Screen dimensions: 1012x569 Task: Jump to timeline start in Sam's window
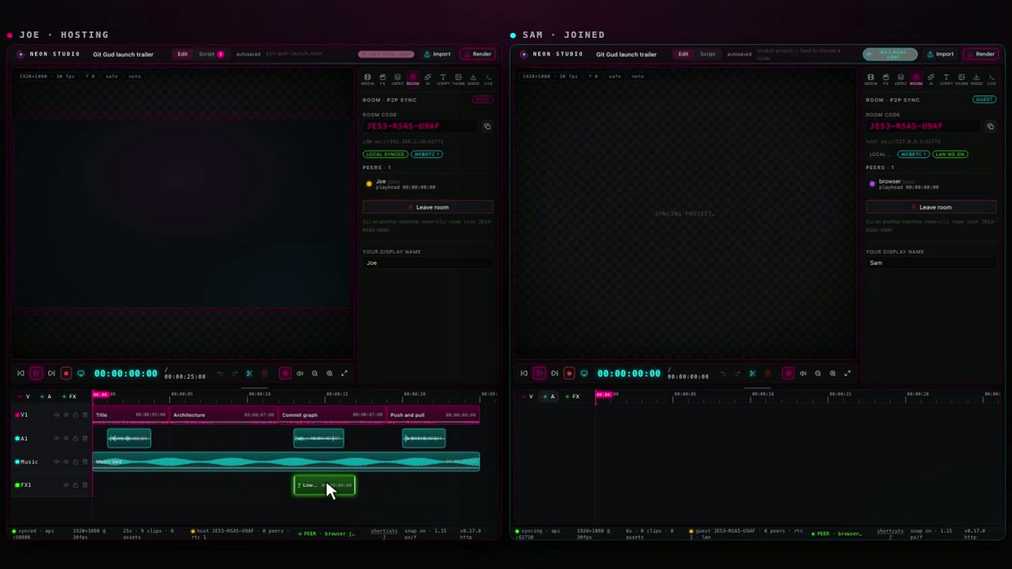click(x=524, y=373)
